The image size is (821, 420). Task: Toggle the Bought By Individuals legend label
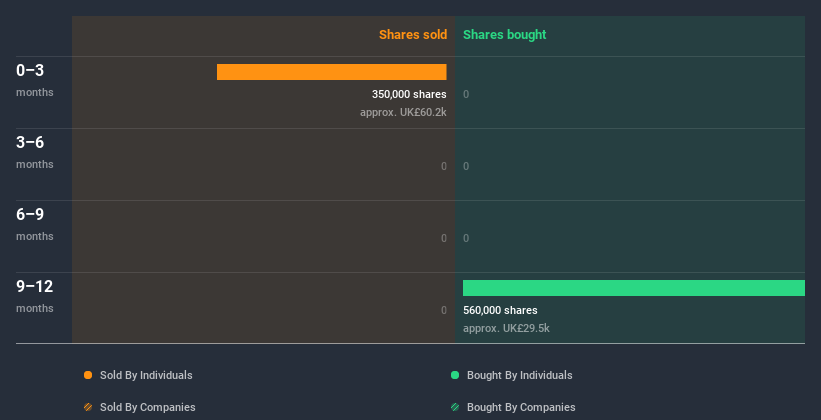point(519,375)
